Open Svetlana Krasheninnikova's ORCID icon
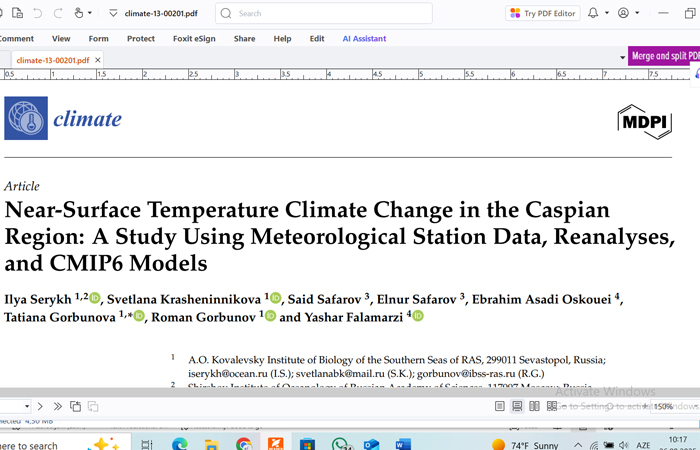 pyautogui.click(x=276, y=298)
